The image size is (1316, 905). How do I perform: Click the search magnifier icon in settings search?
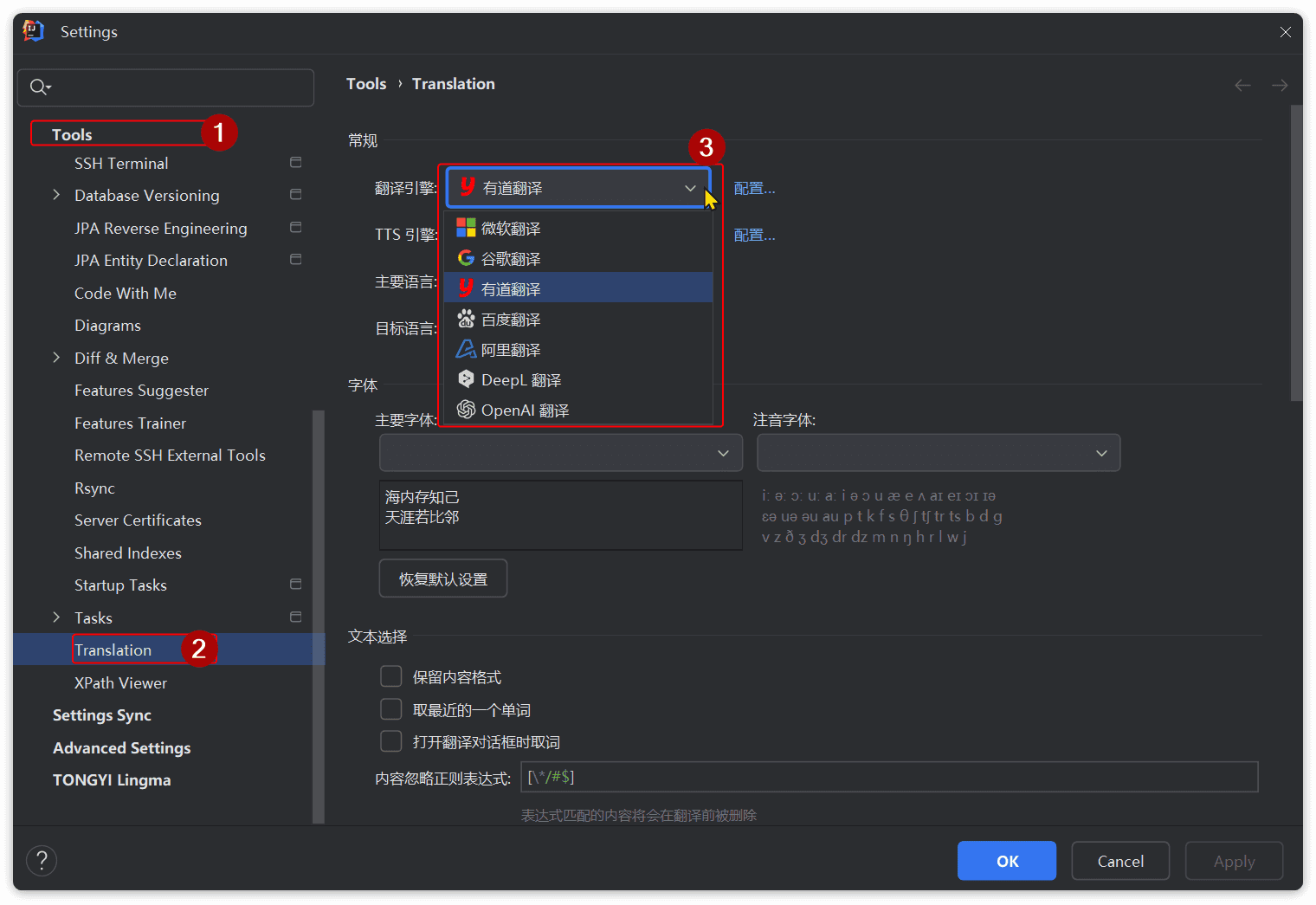click(x=39, y=87)
